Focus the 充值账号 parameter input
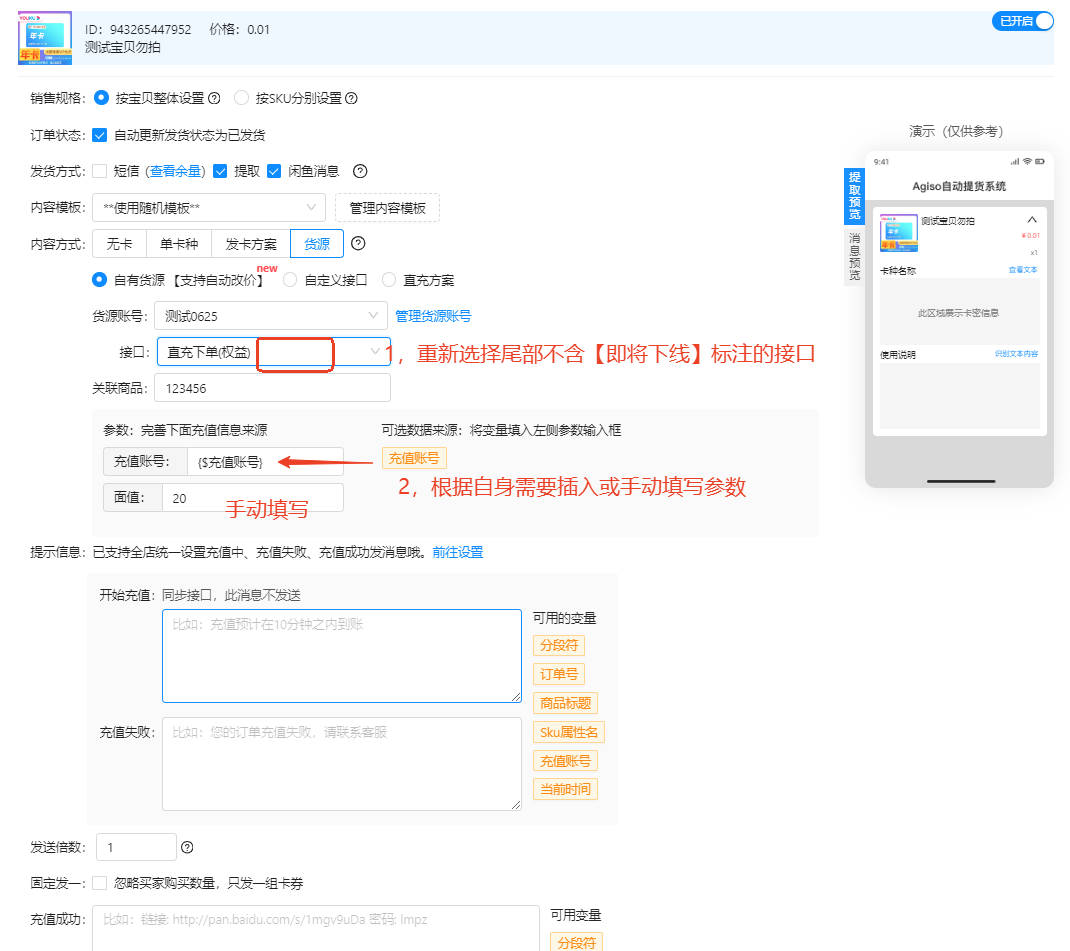Image resolution: width=1070 pixels, height=951 pixels. coord(265,462)
